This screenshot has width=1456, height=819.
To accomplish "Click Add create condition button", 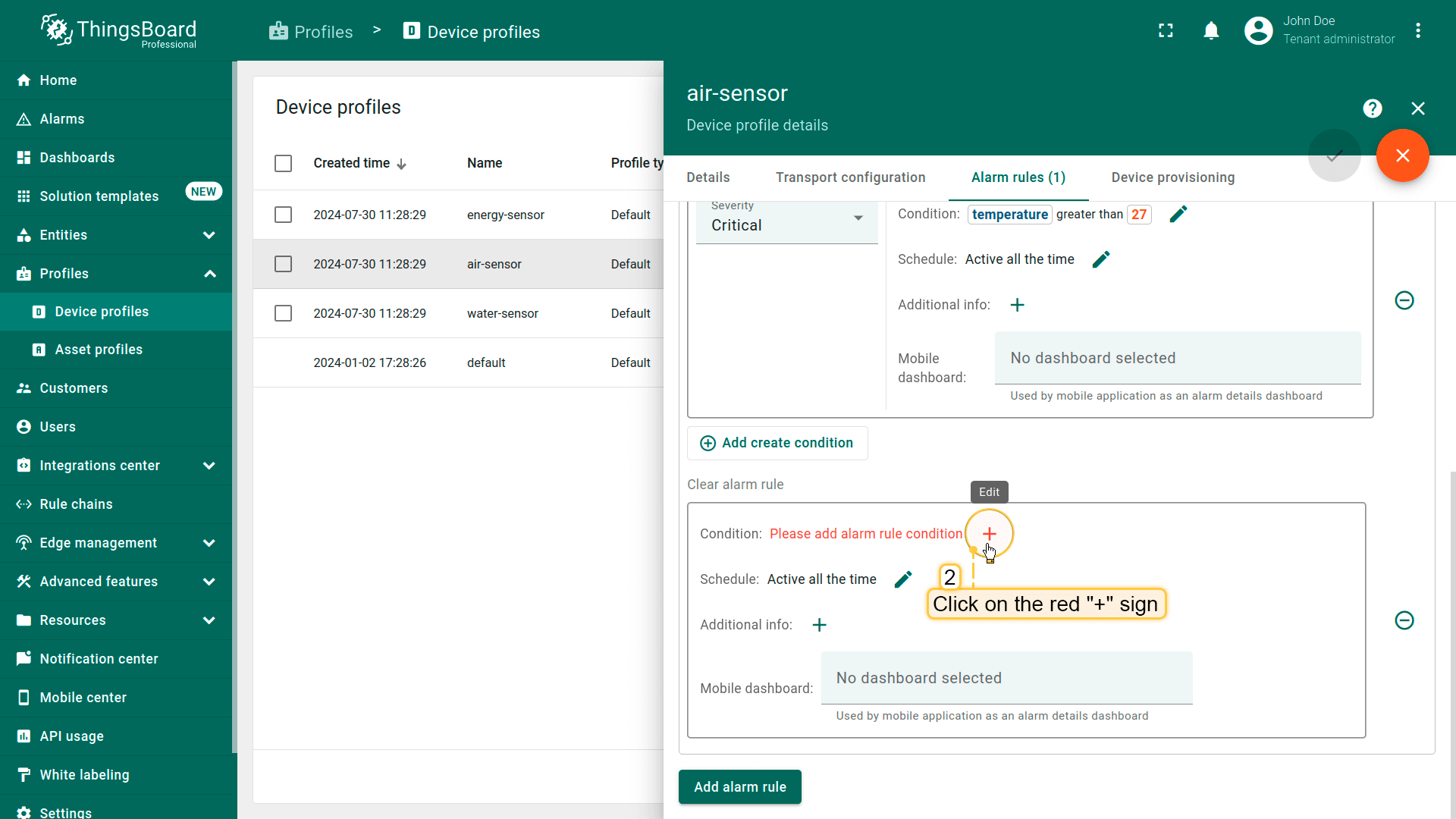I will (777, 443).
